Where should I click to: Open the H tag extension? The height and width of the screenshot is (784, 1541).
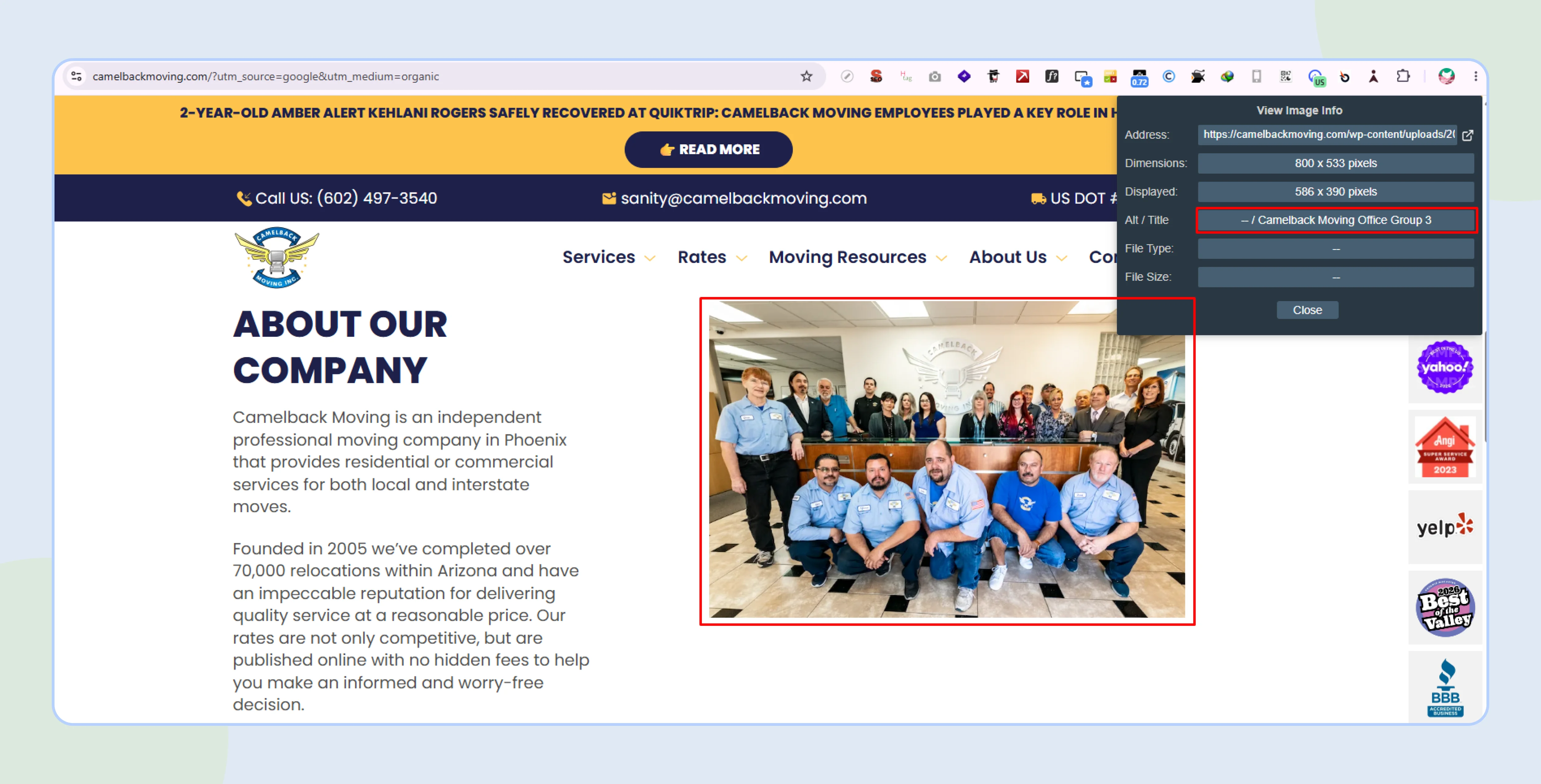(x=906, y=76)
